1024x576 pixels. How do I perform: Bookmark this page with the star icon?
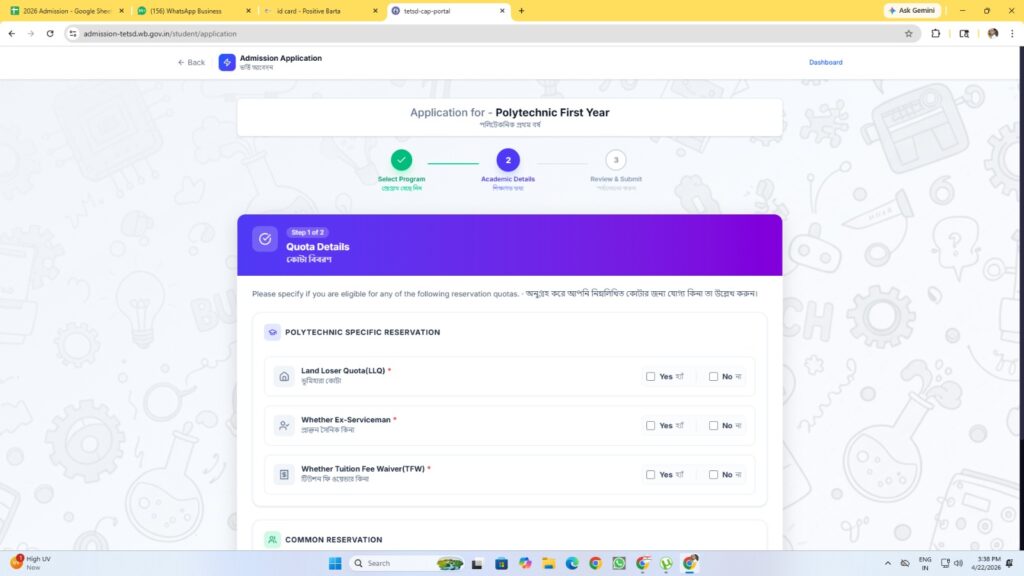[x=908, y=33]
